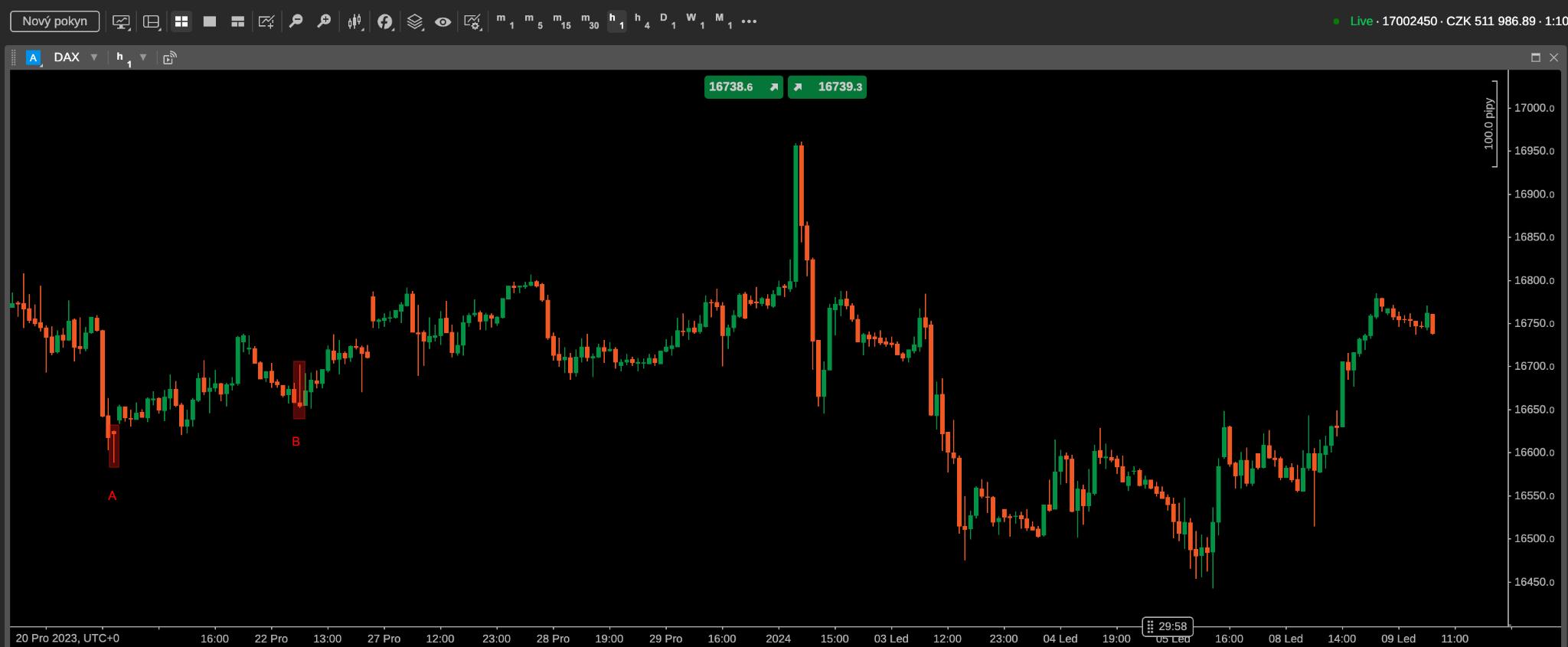Viewport: 1568px width, 647px height.
Task: Toggle the eye viewing options
Action: coord(443,21)
